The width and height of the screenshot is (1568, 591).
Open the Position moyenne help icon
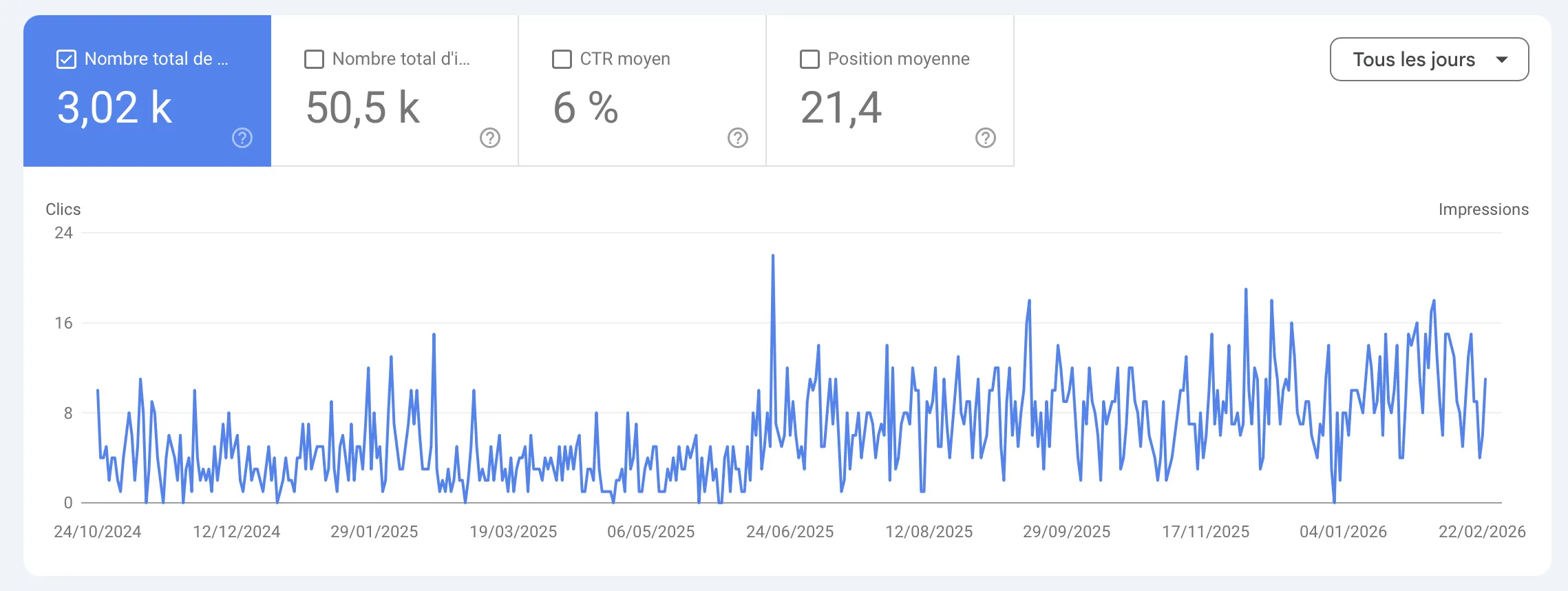point(986,138)
